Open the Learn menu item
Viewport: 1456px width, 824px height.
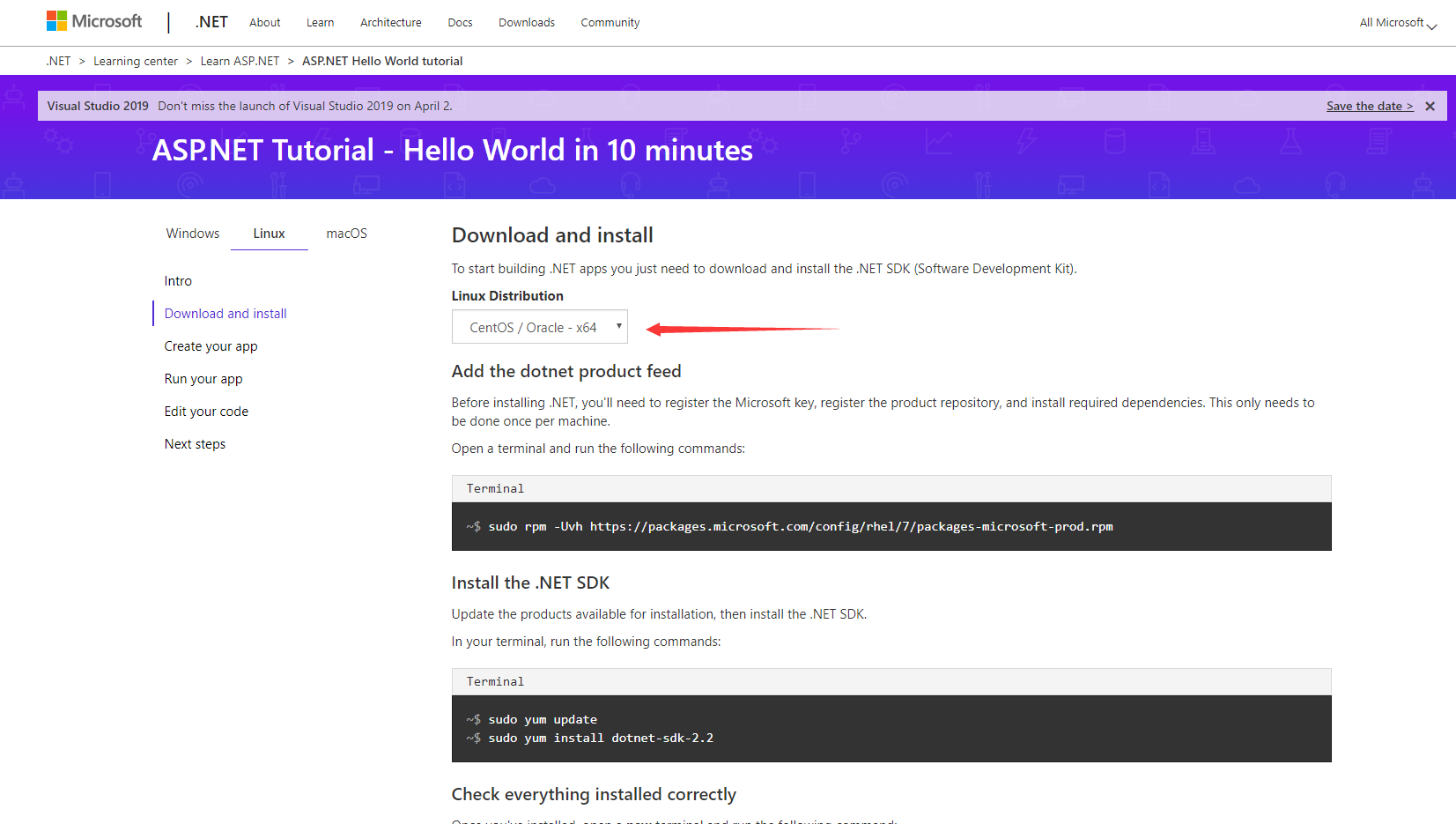tap(320, 23)
